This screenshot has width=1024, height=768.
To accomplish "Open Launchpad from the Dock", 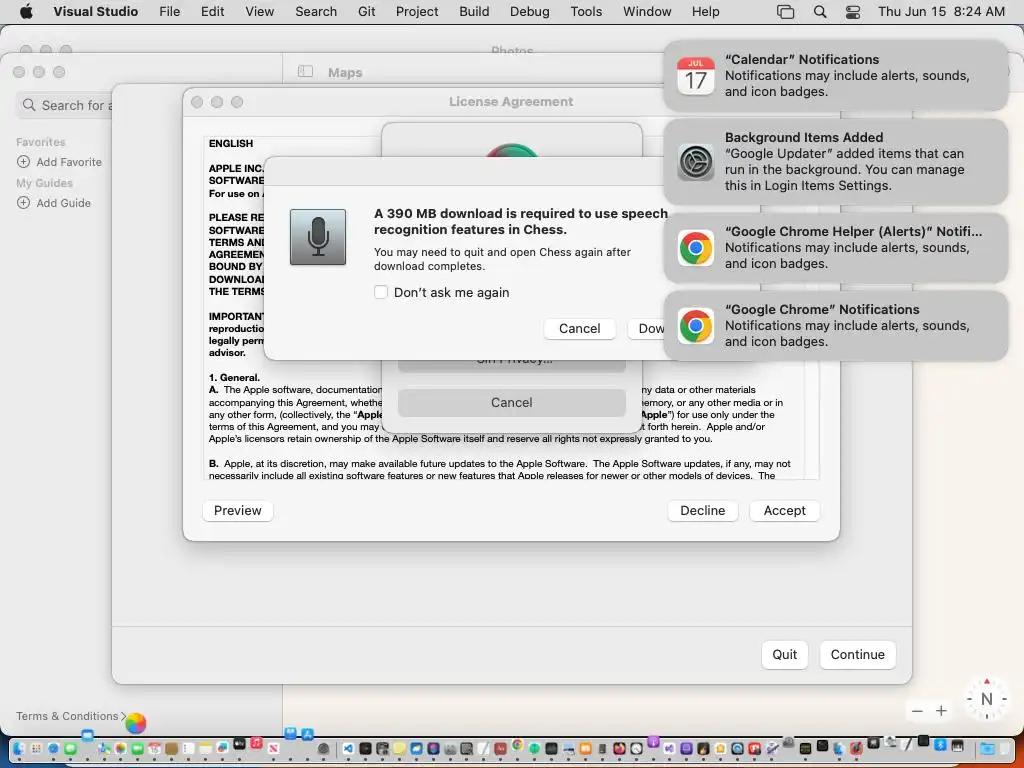I will point(36,749).
